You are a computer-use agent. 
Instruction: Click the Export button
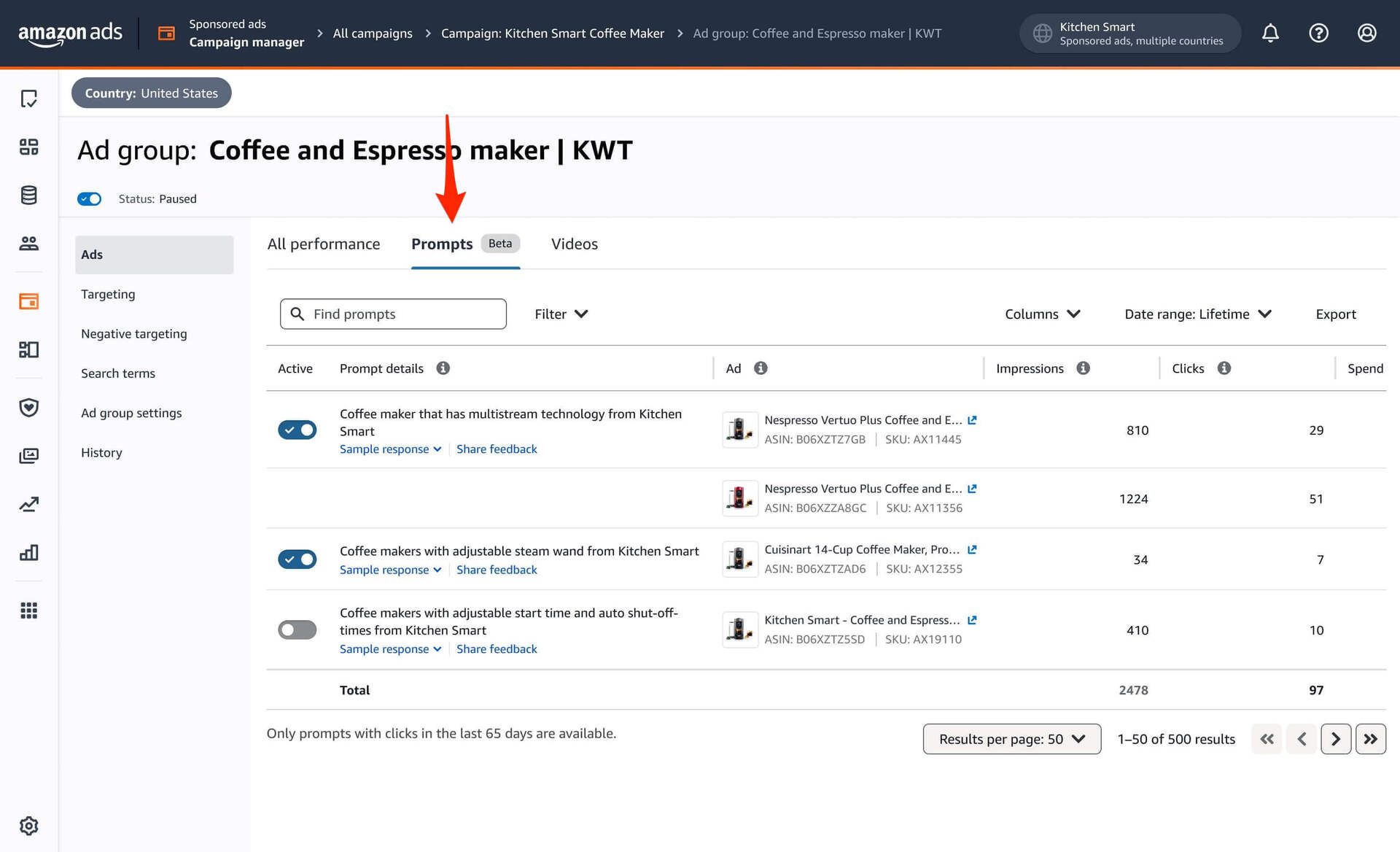point(1335,314)
